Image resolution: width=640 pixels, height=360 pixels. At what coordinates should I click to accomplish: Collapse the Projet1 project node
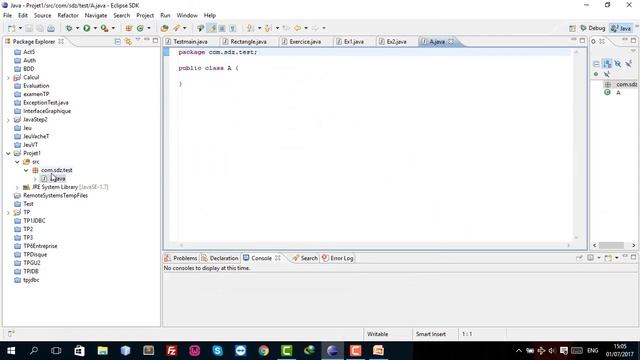[8, 153]
